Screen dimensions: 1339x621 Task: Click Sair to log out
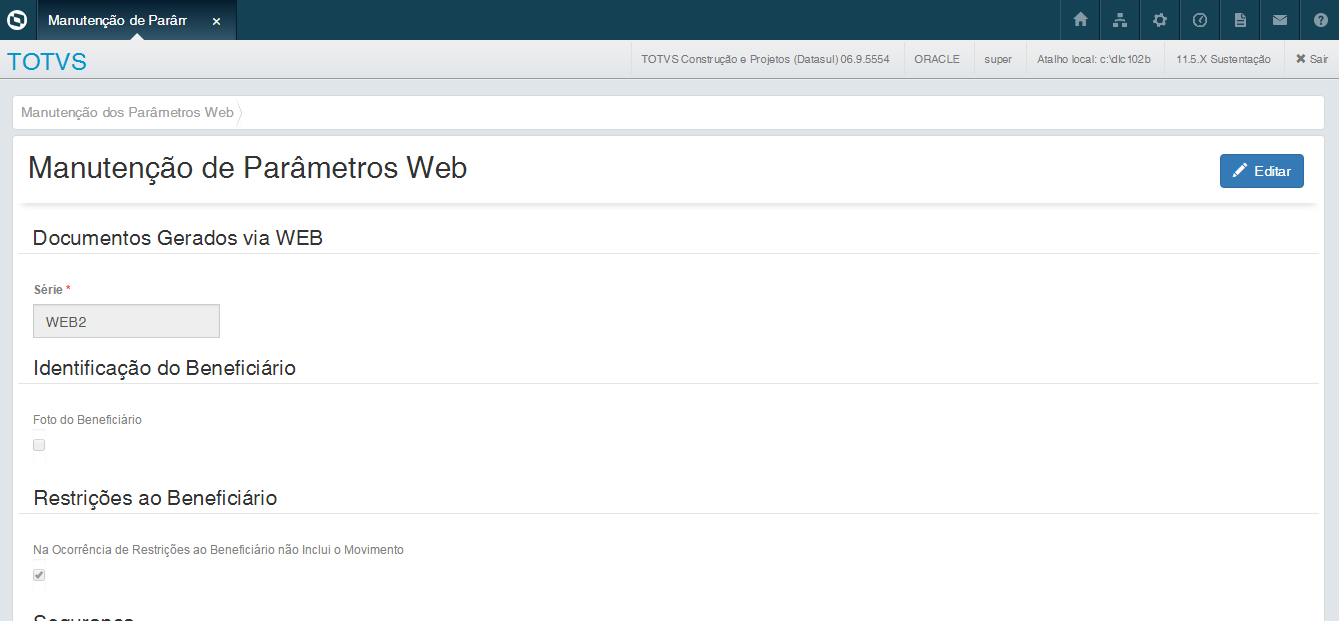1311,59
